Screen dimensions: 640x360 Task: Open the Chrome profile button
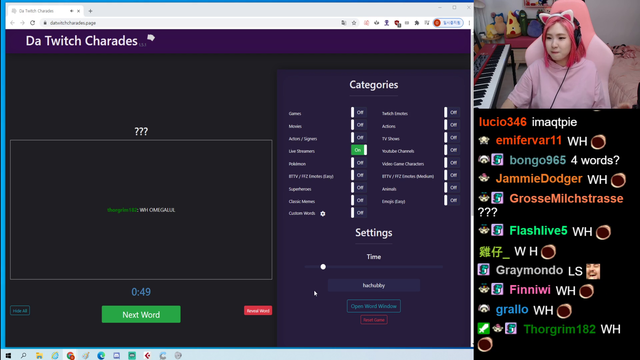[x=448, y=23]
